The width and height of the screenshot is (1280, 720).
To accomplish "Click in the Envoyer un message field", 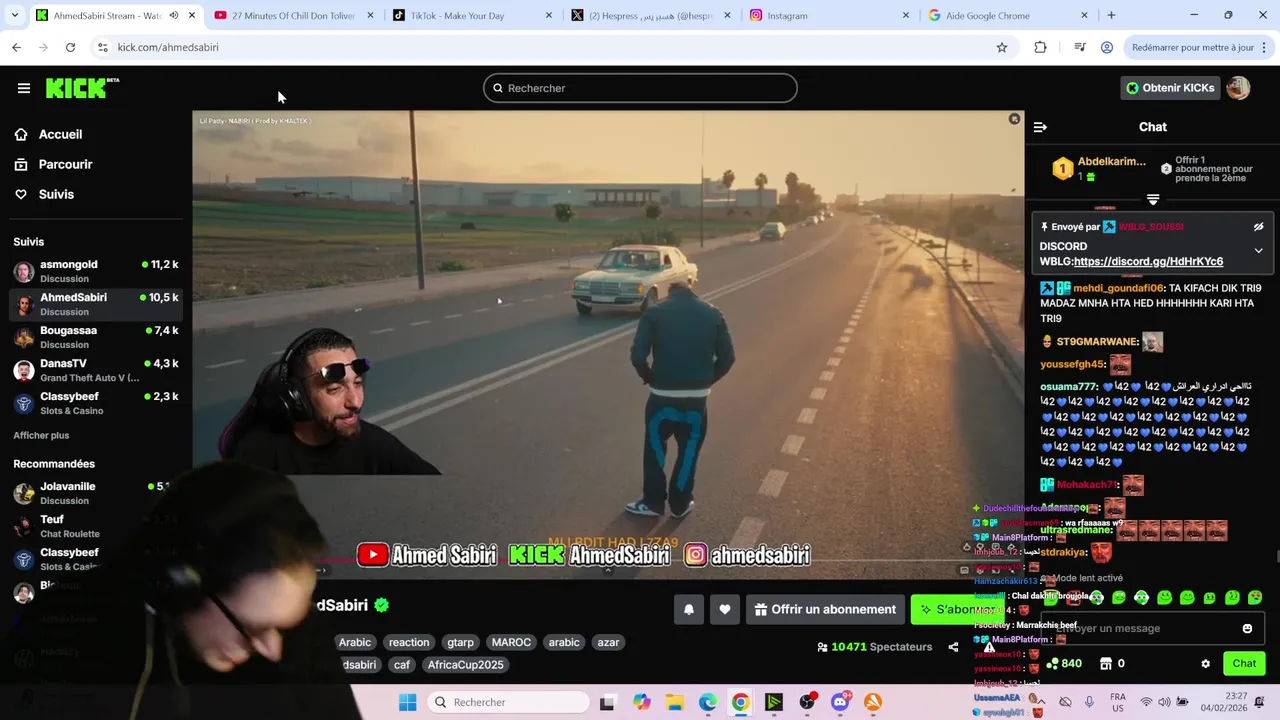I will (x=1140, y=628).
